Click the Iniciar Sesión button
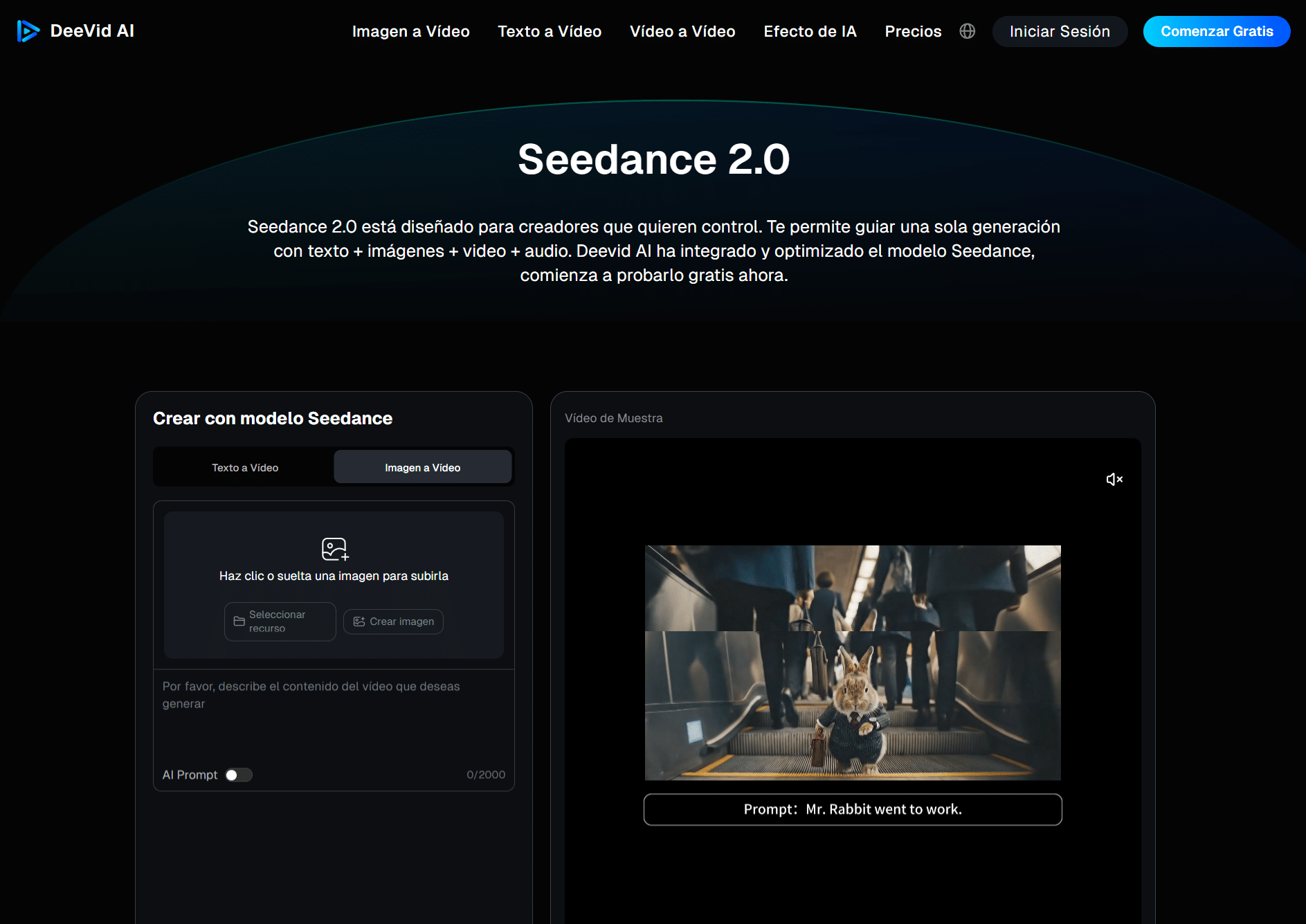Image resolution: width=1306 pixels, height=924 pixels. 1060,31
